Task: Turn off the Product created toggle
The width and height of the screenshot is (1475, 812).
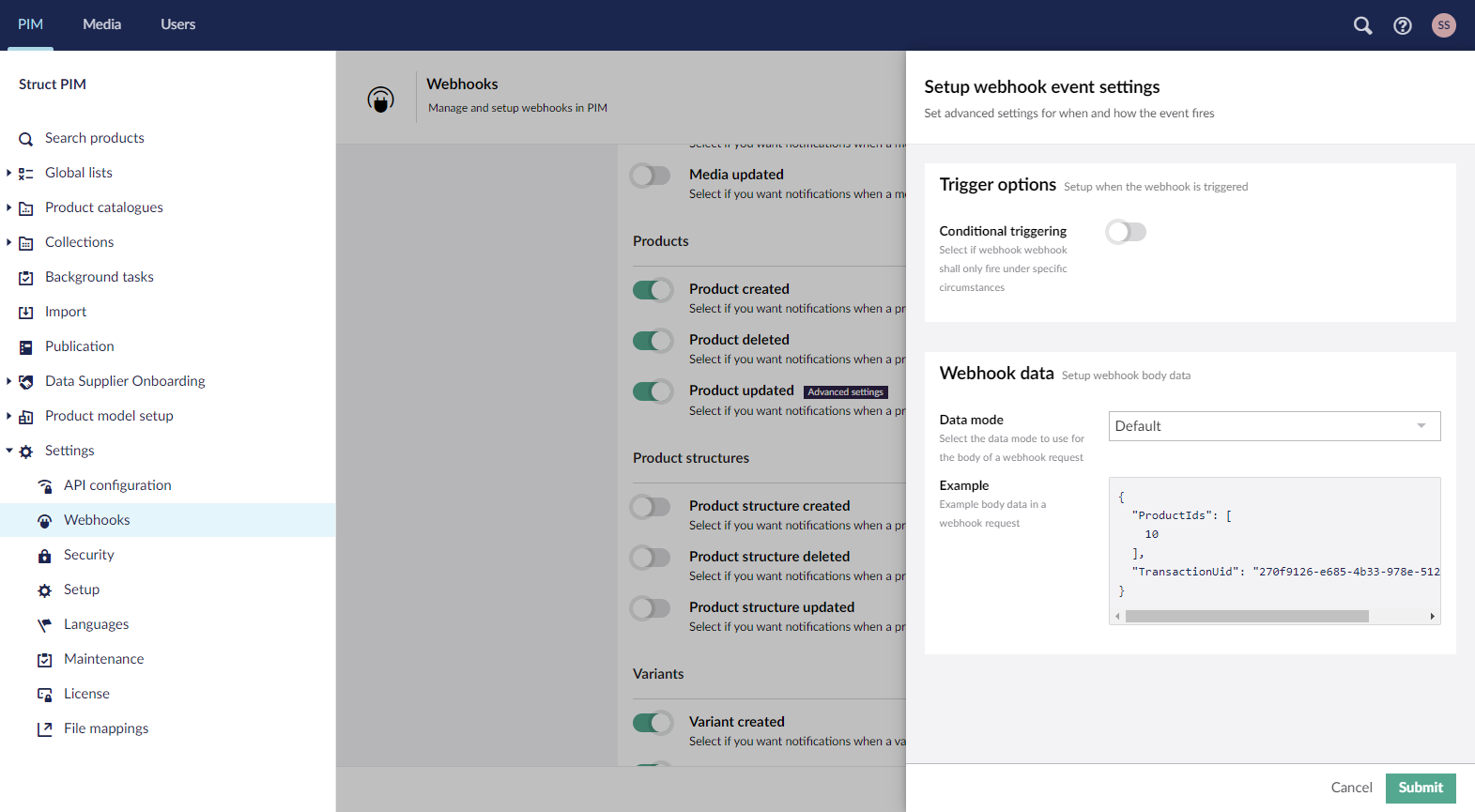Action: pyautogui.click(x=653, y=290)
